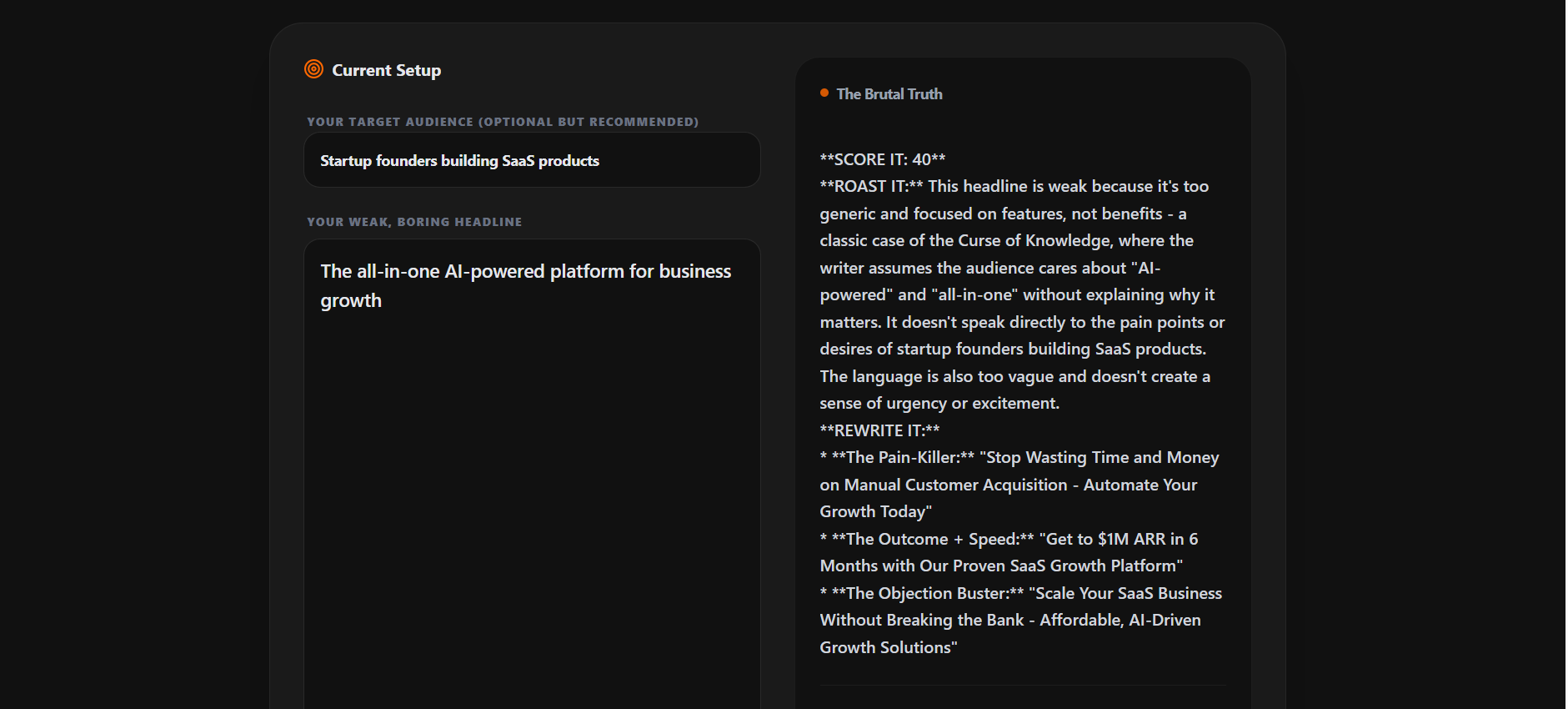Click the "Your Weak, Boring Headline" label

tap(414, 222)
